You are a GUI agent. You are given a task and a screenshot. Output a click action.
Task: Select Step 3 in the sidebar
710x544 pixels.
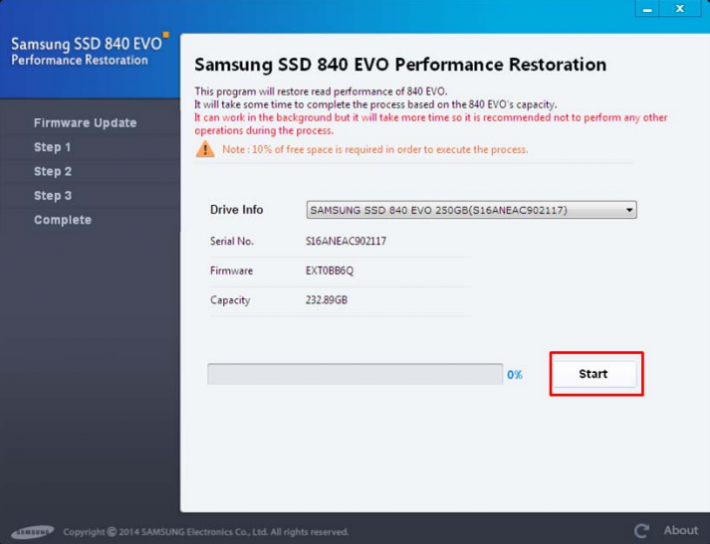click(53, 196)
